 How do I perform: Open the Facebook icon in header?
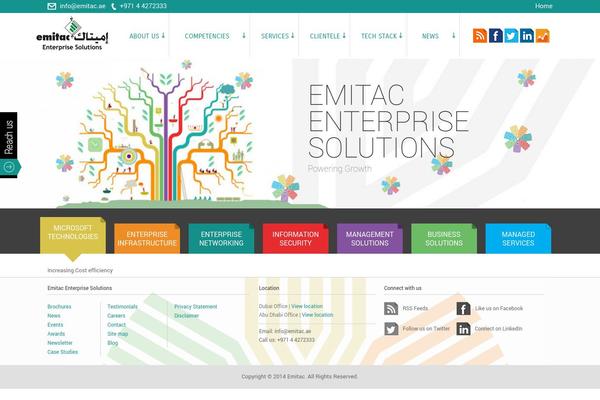pyautogui.click(x=496, y=36)
